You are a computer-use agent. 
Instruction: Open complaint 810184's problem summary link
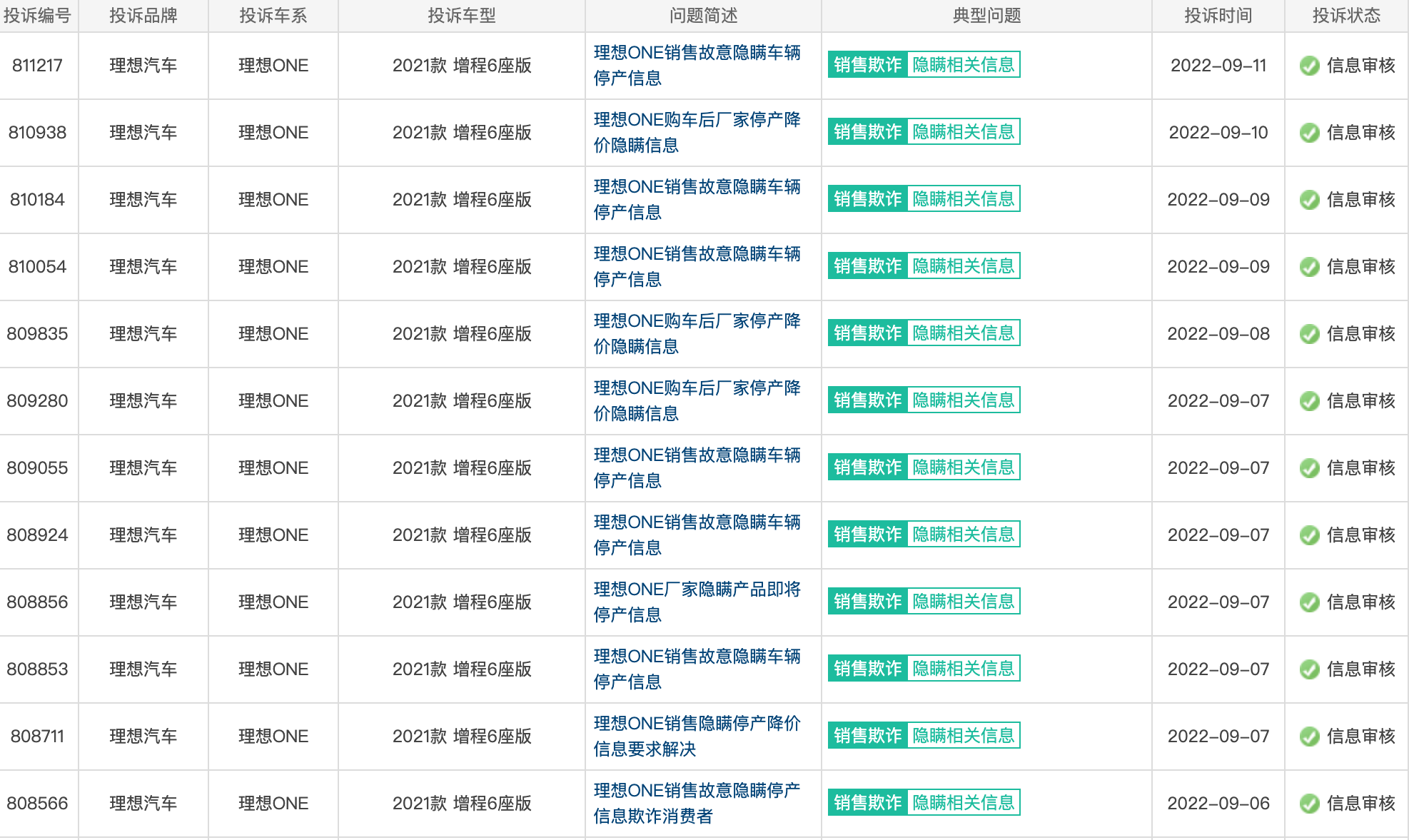tap(697, 199)
